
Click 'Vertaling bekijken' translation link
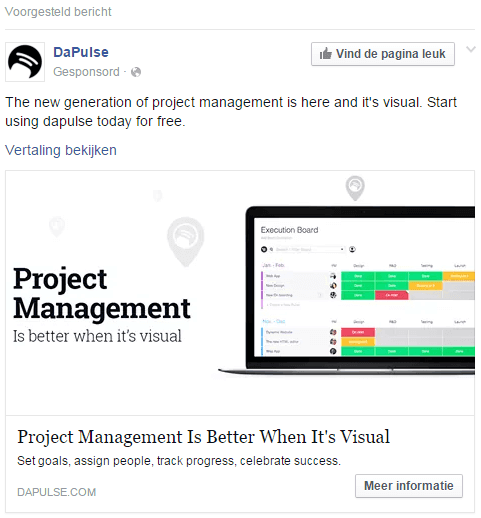click(x=61, y=150)
